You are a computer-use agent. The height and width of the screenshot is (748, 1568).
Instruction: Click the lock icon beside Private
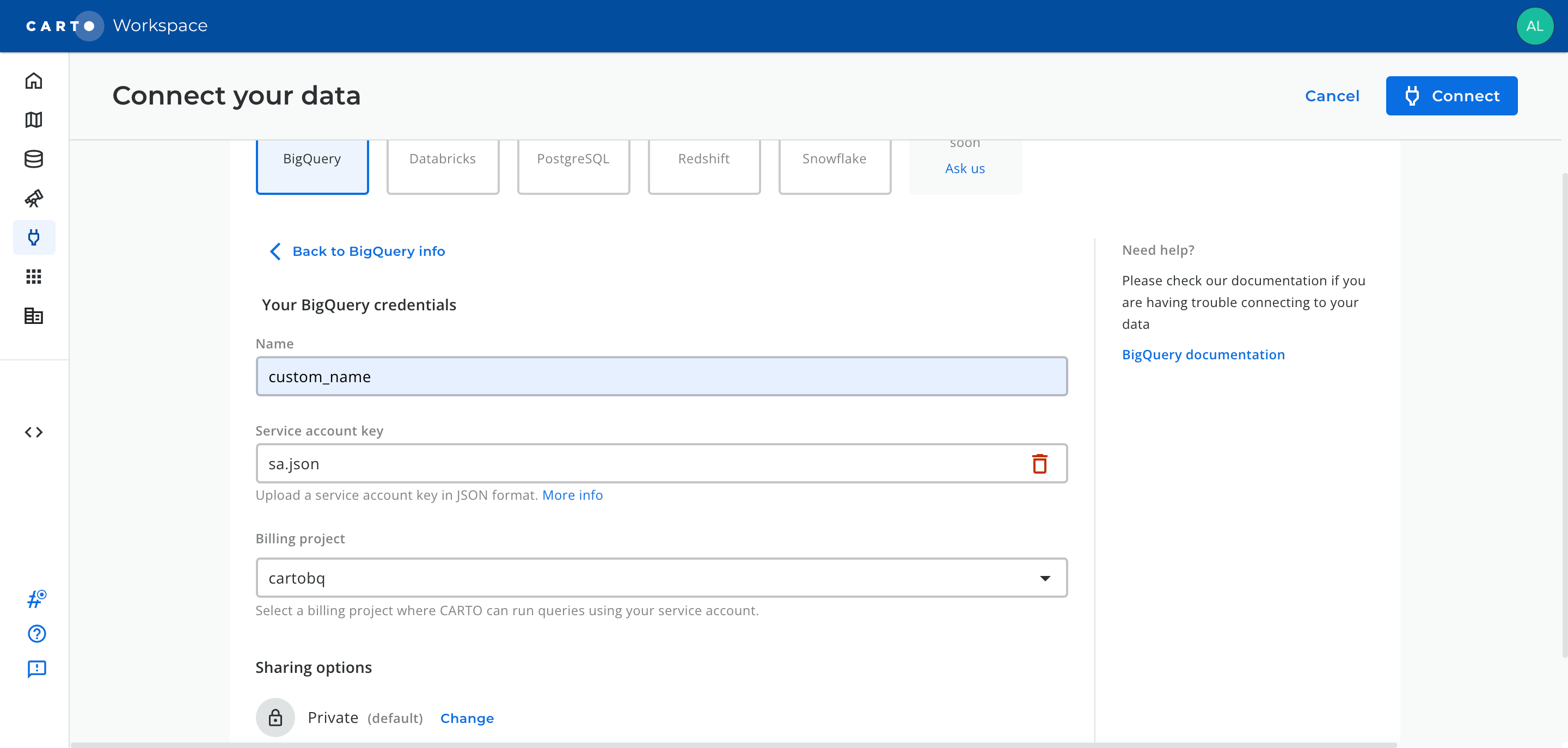pyautogui.click(x=275, y=718)
